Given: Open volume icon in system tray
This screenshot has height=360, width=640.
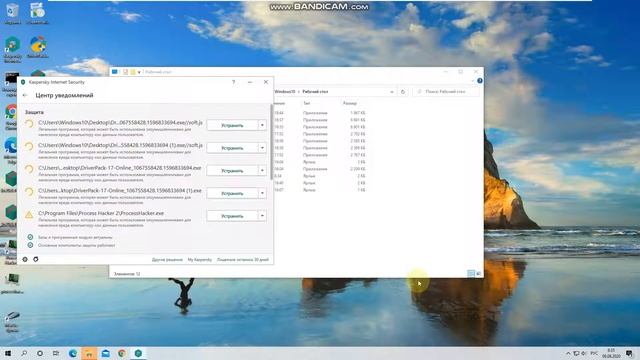Looking at the screenshot, I should 584,353.
